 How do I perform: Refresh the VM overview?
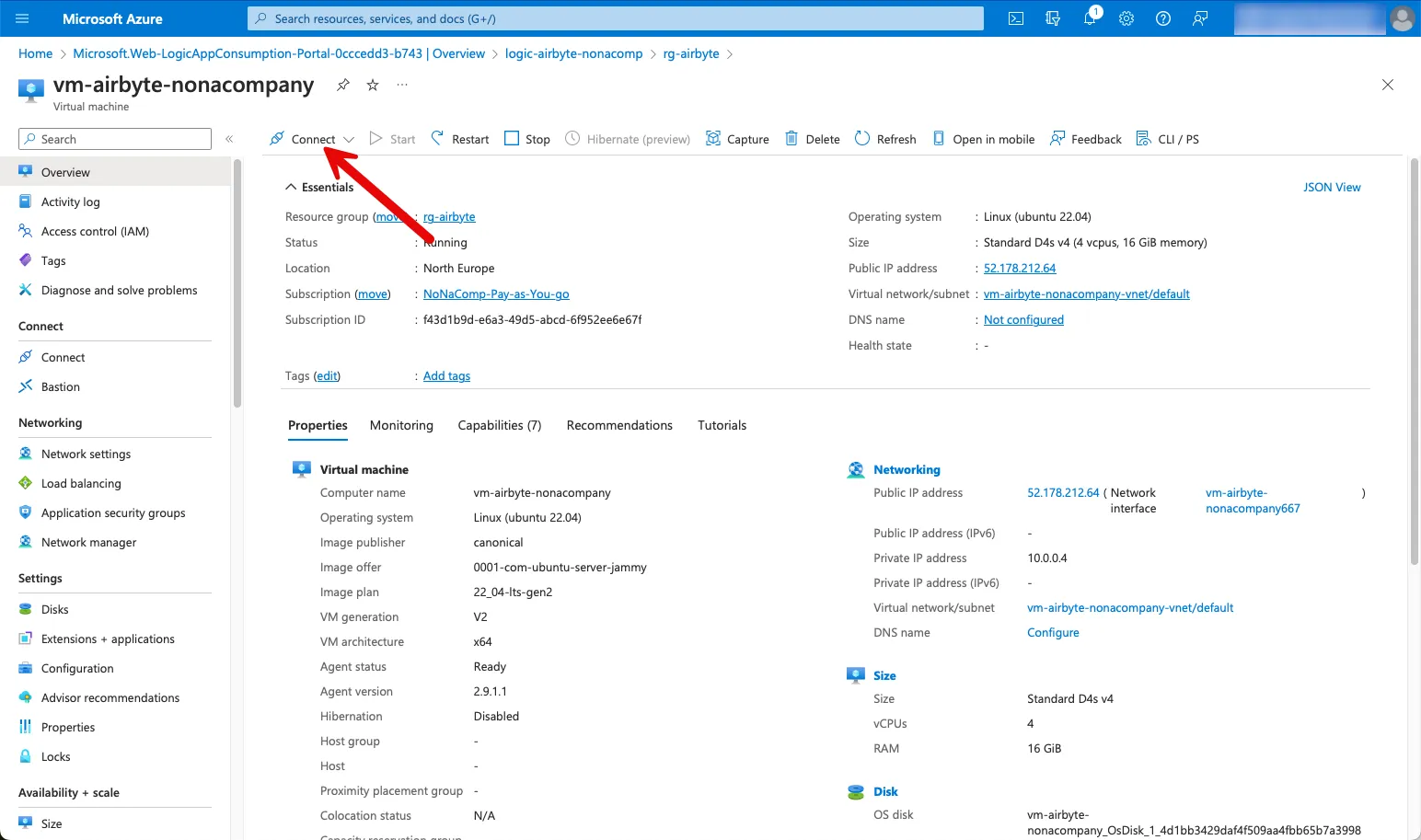(885, 139)
